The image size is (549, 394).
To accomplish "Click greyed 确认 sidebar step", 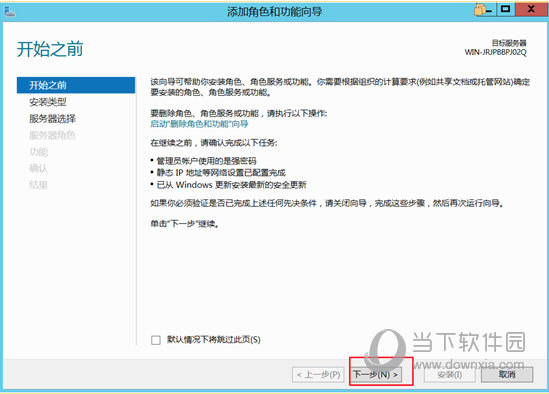I will [x=39, y=168].
